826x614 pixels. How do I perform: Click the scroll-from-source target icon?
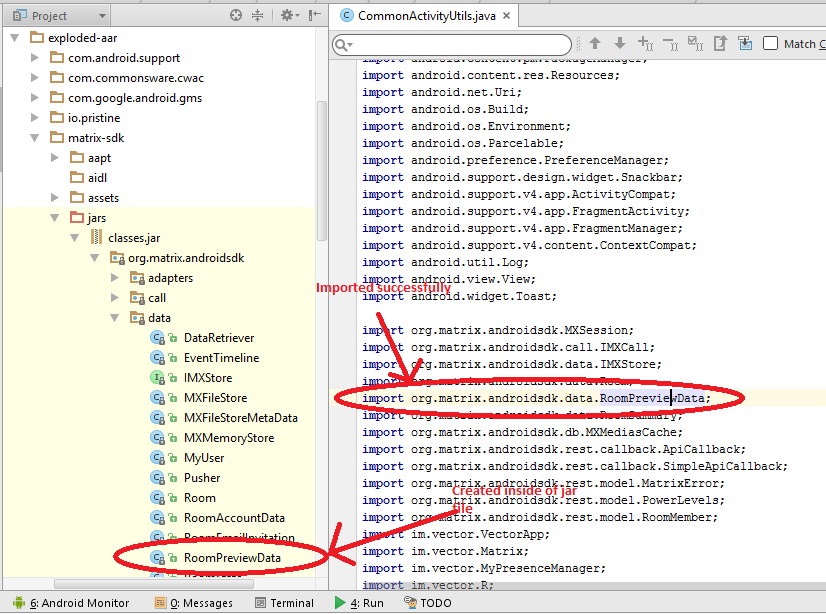(x=236, y=15)
